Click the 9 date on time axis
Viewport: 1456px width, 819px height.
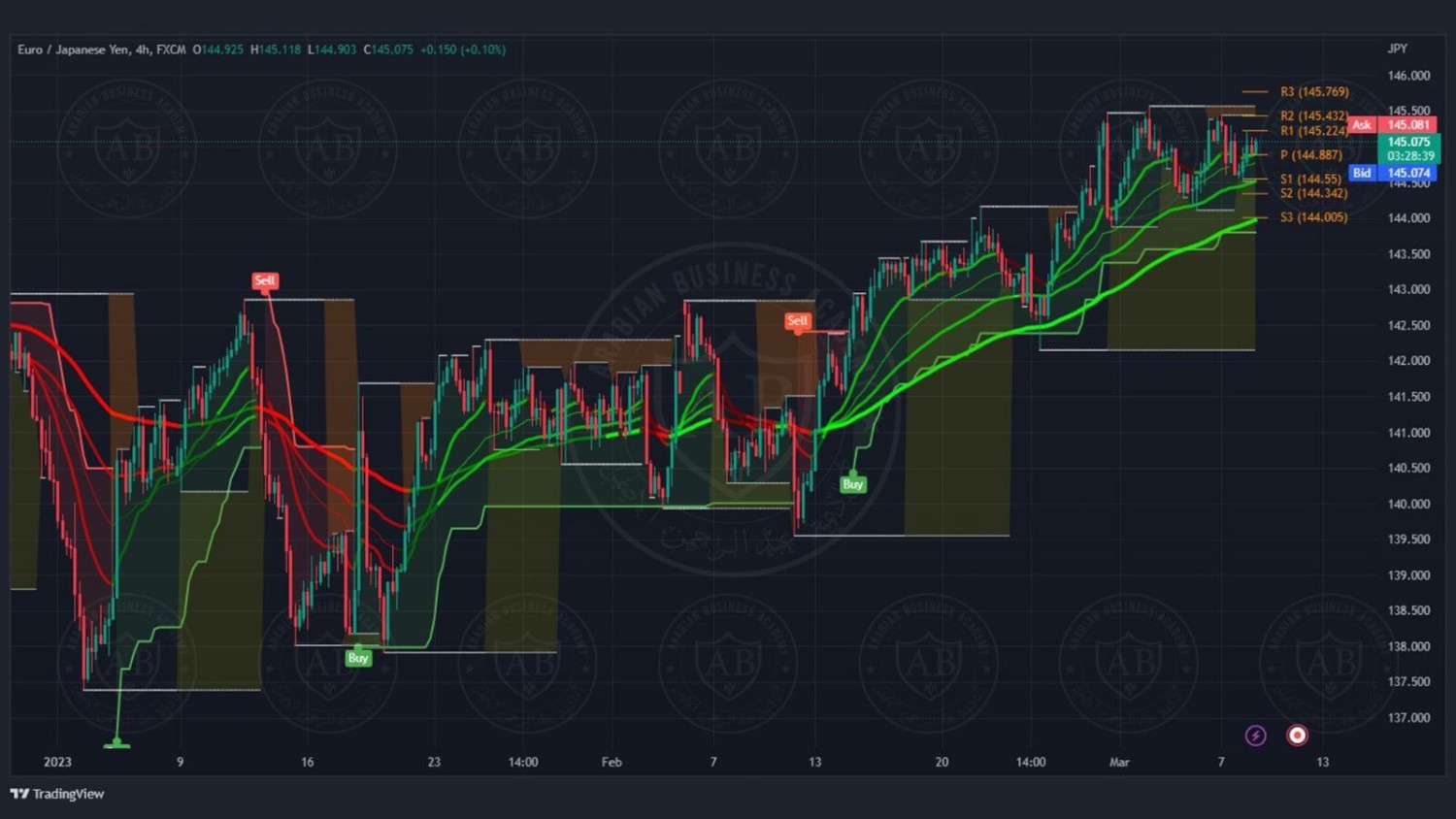pyautogui.click(x=180, y=762)
